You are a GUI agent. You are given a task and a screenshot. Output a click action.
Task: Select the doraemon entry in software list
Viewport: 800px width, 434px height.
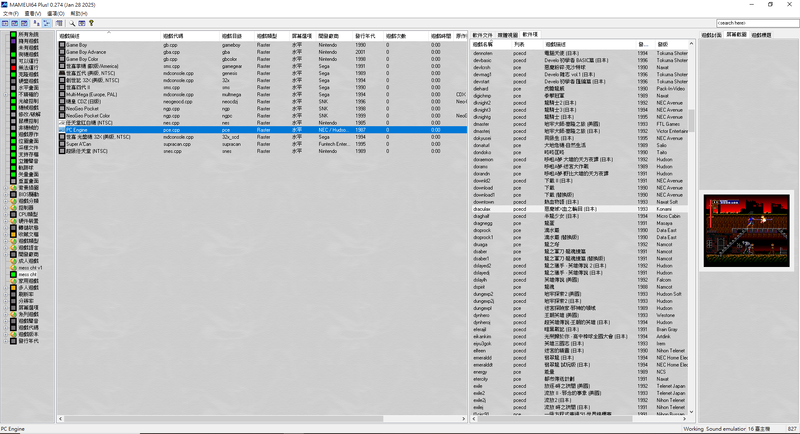point(580,160)
